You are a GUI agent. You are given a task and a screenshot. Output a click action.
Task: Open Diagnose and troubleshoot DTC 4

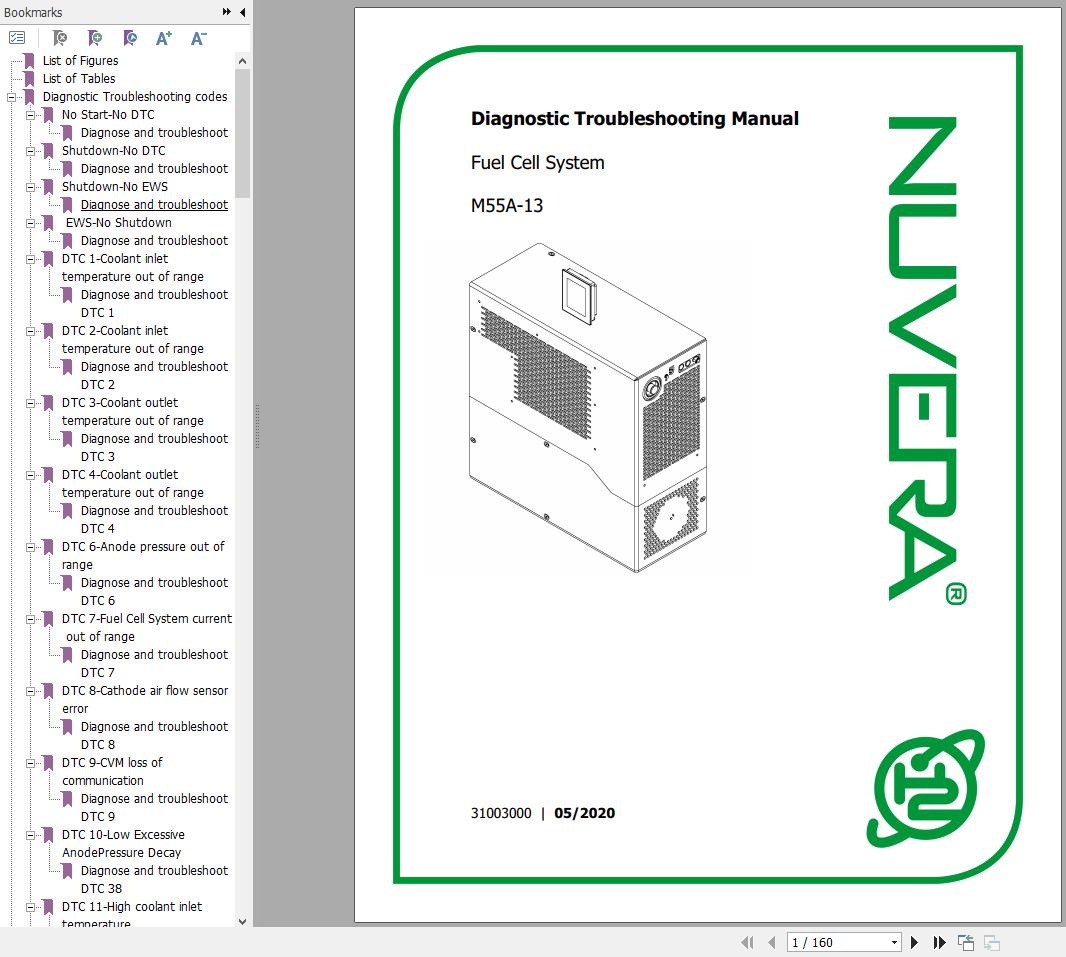pyautogui.click(x=154, y=519)
